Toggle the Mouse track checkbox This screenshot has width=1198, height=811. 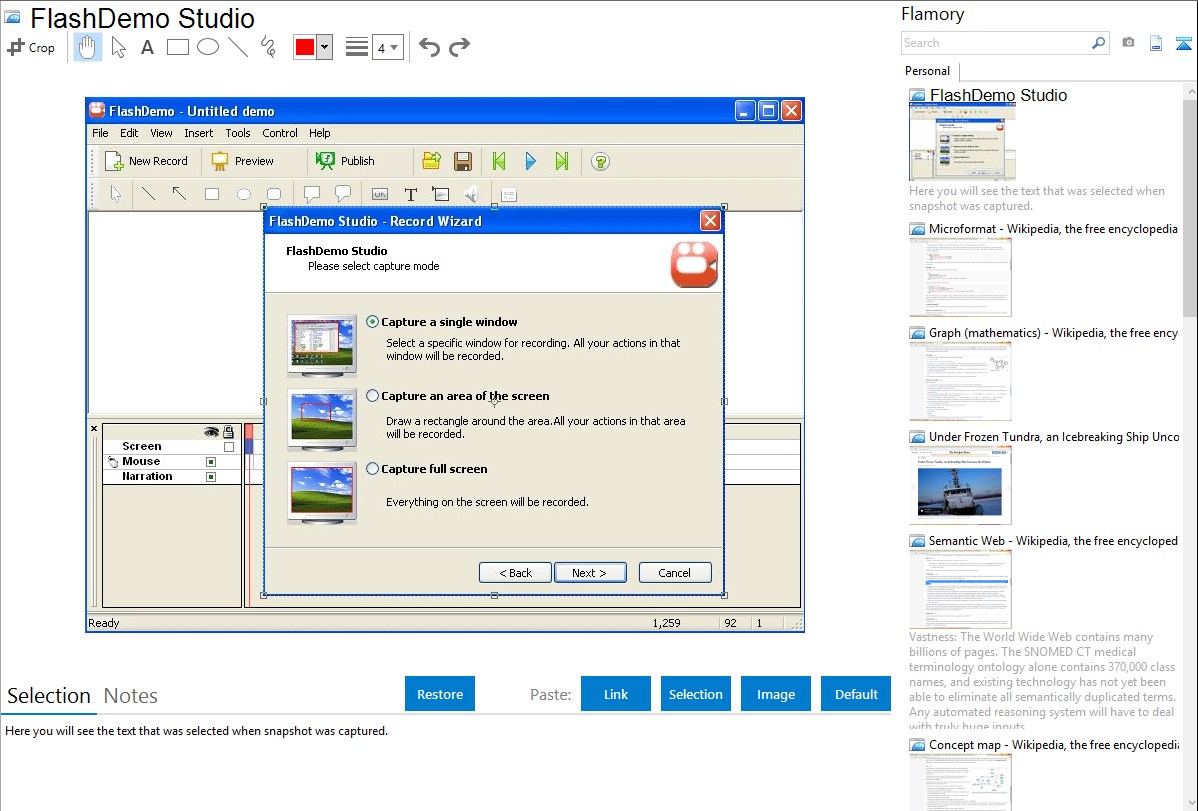tap(211, 462)
